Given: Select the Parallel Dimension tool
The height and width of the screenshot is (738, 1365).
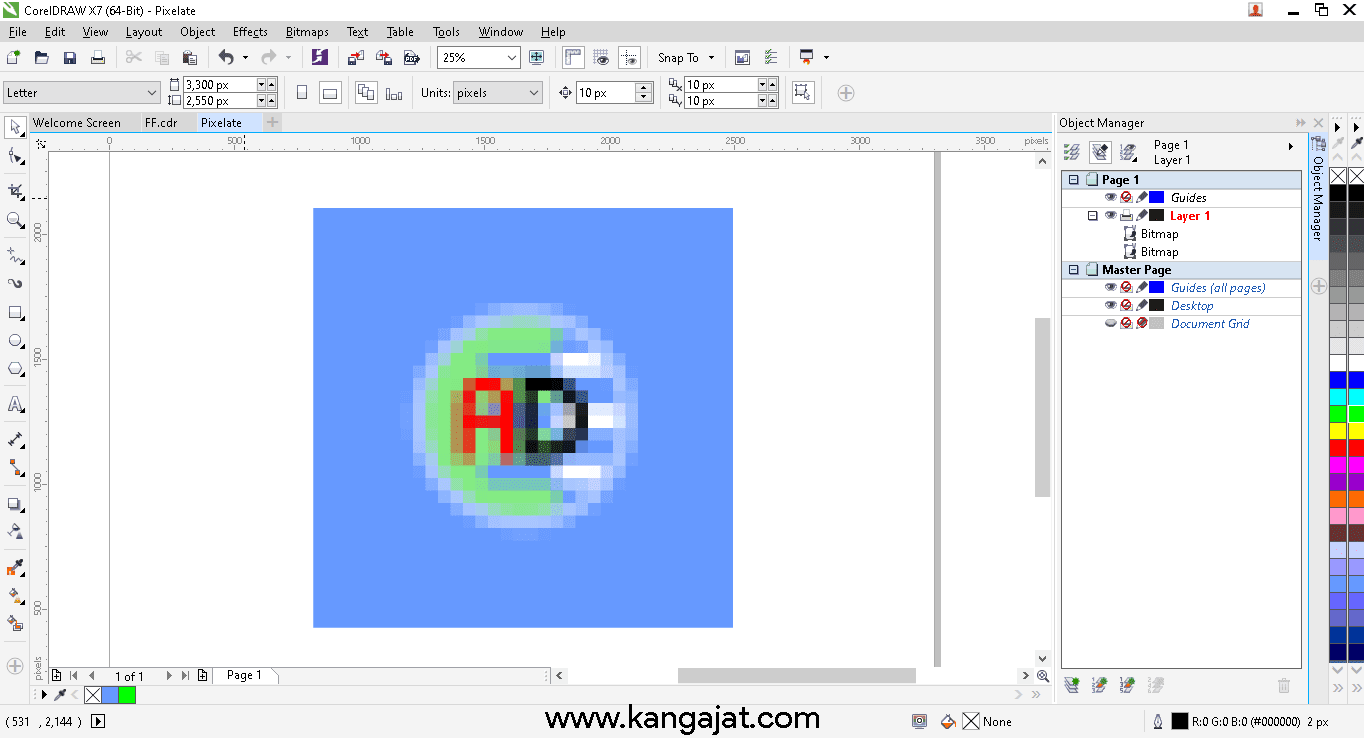Looking at the screenshot, I should 15,439.
